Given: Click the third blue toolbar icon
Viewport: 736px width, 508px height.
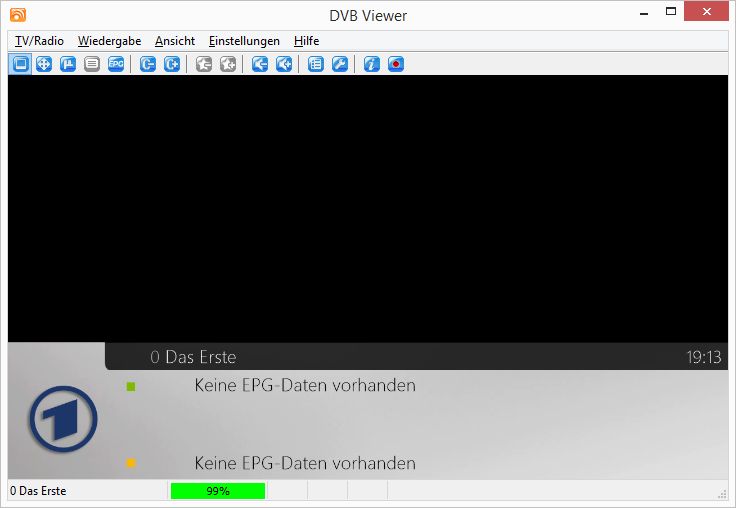Looking at the screenshot, I should click(68, 64).
